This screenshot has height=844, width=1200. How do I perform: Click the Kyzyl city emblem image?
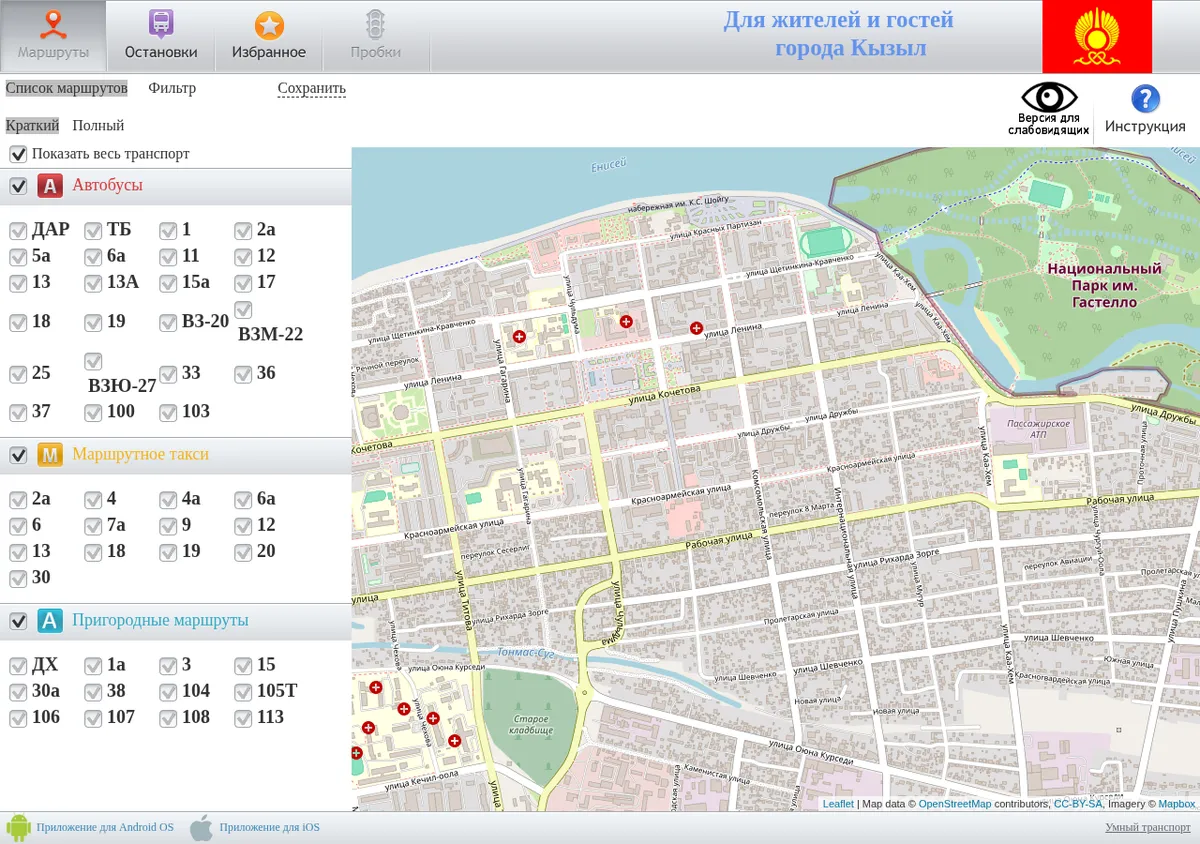point(1097,36)
